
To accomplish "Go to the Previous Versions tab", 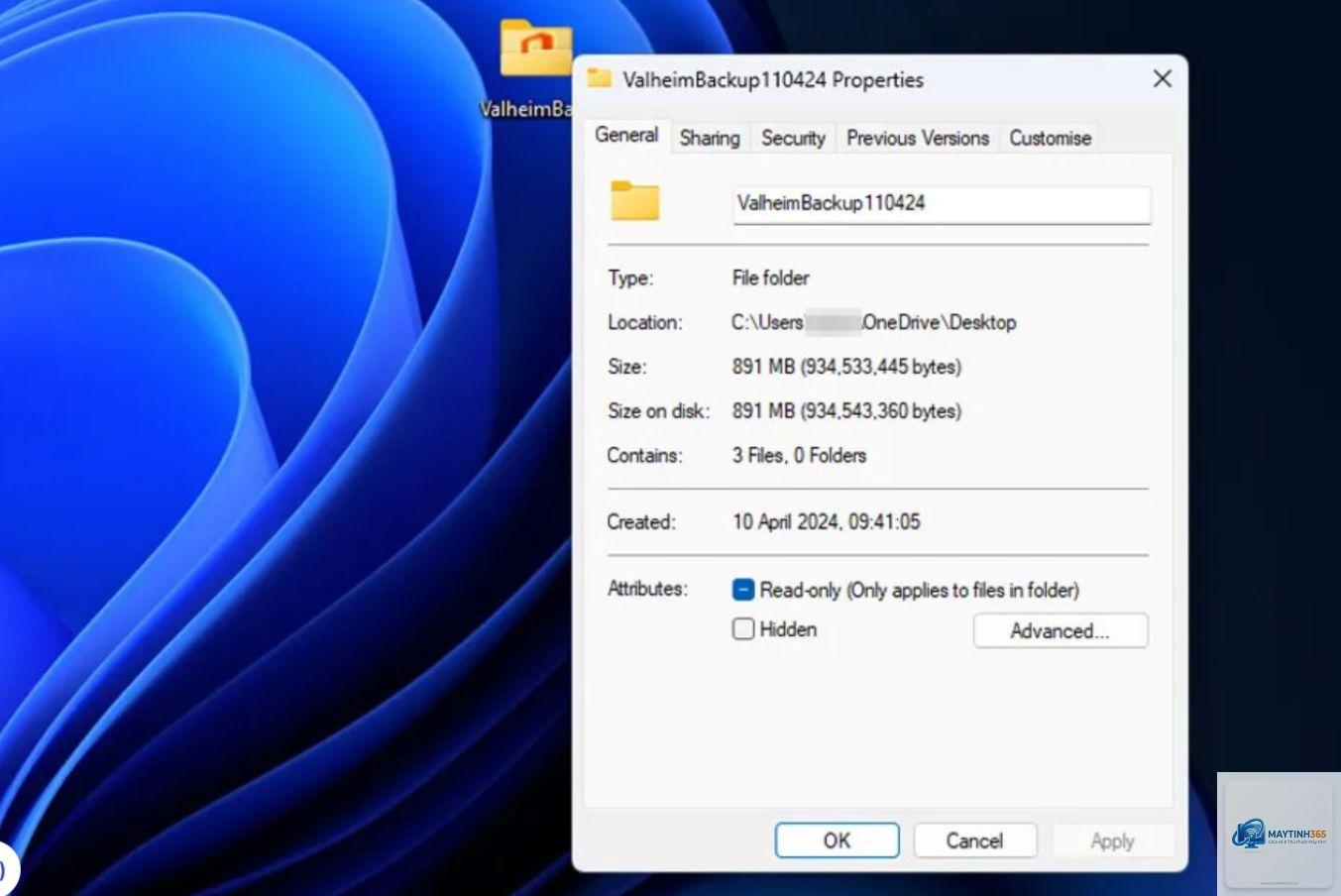I will 918,139.
